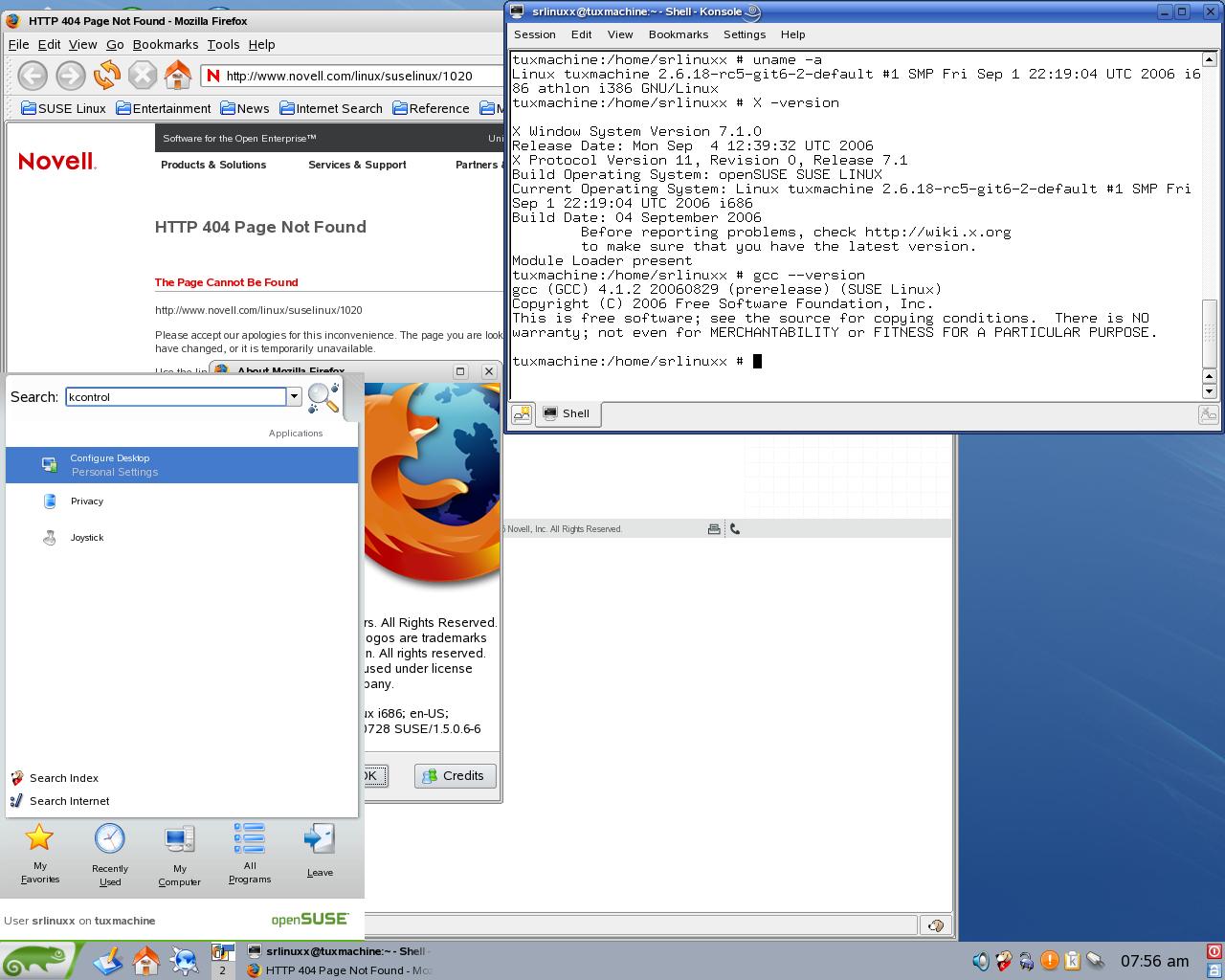Select Configure Desktop Personal Settings result
The width and height of the screenshot is (1225, 980).
pos(182,464)
